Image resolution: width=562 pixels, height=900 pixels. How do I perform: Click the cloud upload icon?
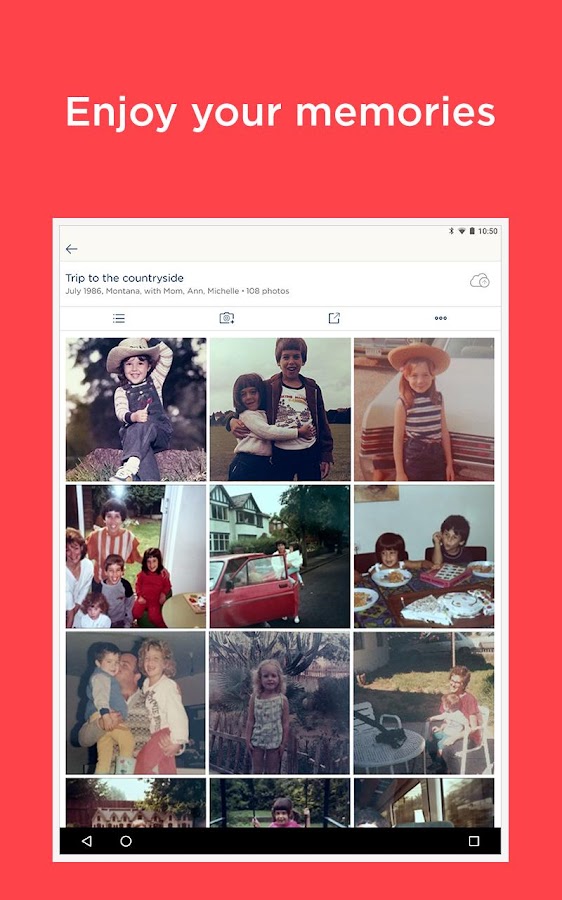[x=479, y=281]
